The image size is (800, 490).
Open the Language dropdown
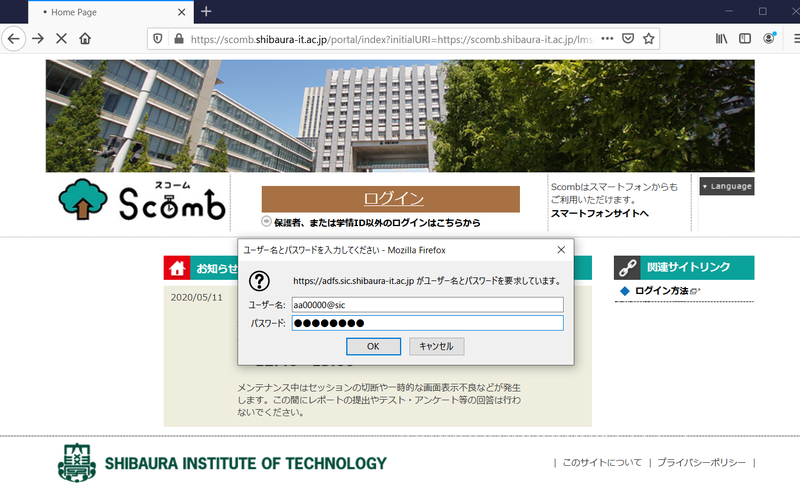tap(727, 186)
